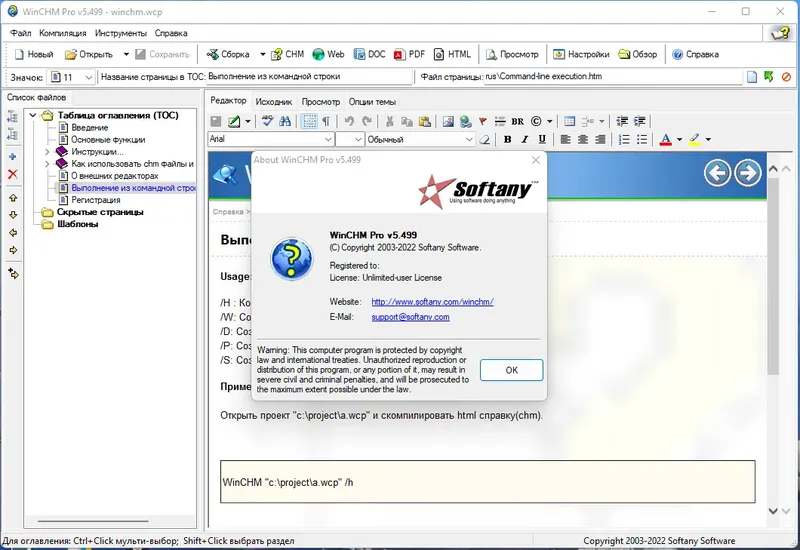The image size is (800, 550).
Task: Expand the Инструкции... tree node
Action: 47,152
